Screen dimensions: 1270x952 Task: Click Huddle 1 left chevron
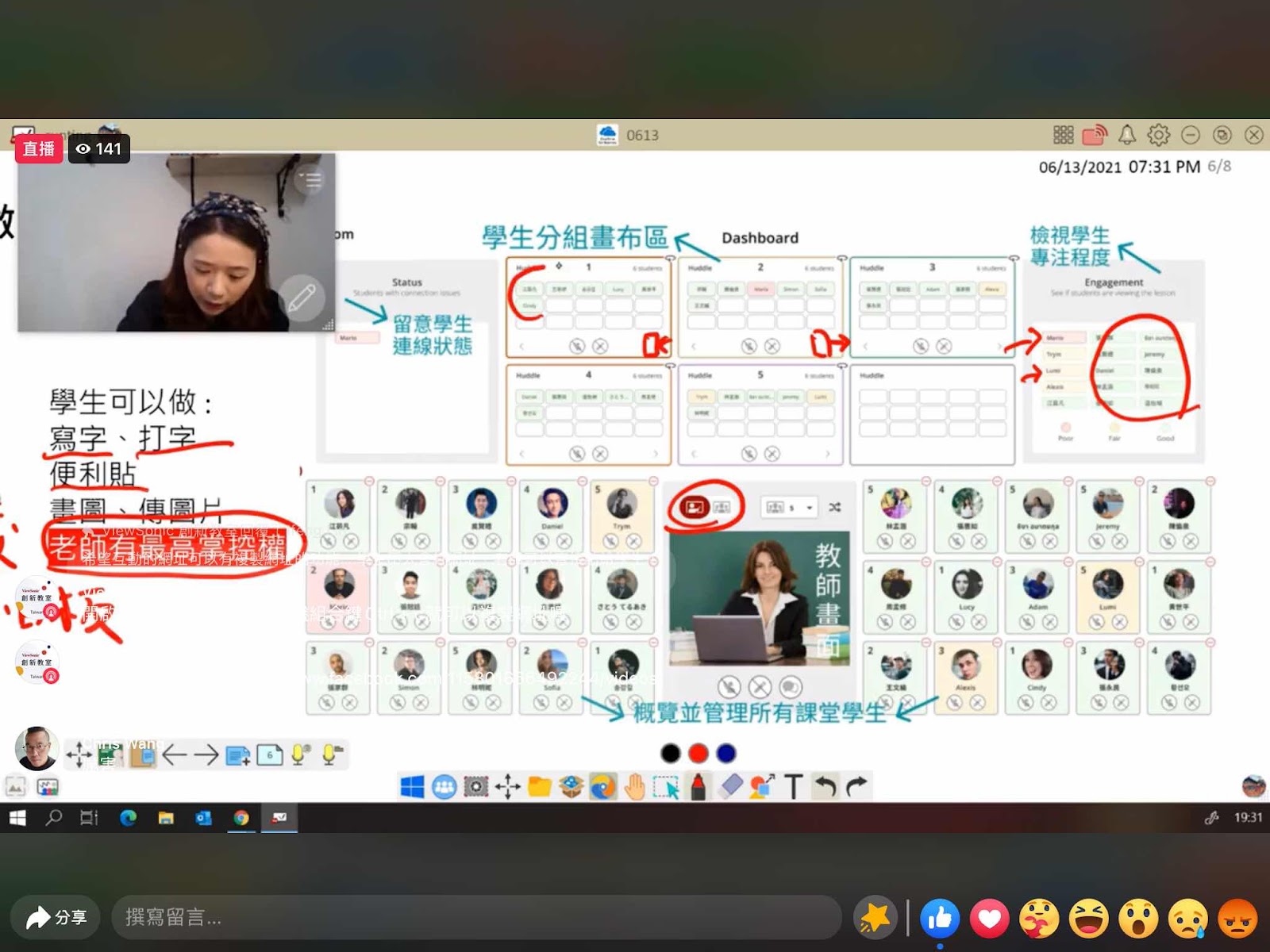pyautogui.click(x=521, y=347)
